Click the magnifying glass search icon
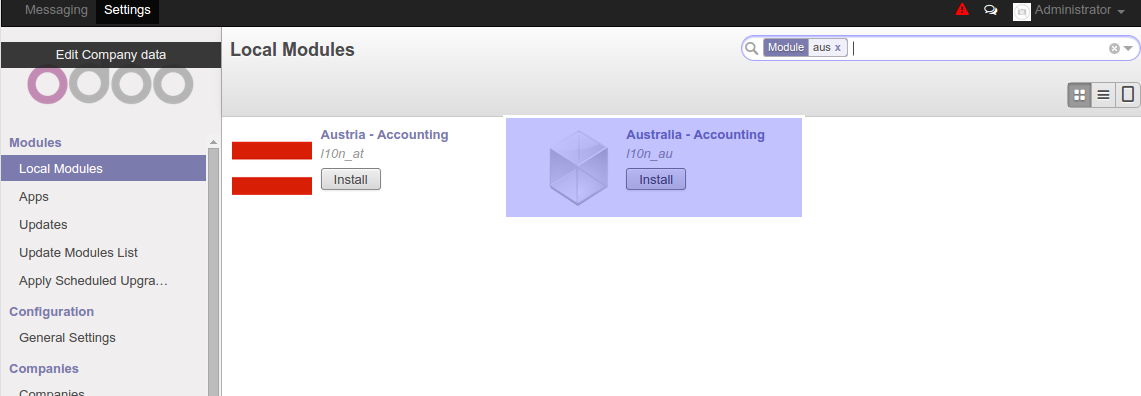This screenshot has height=396, width=1141. pos(751,48)
